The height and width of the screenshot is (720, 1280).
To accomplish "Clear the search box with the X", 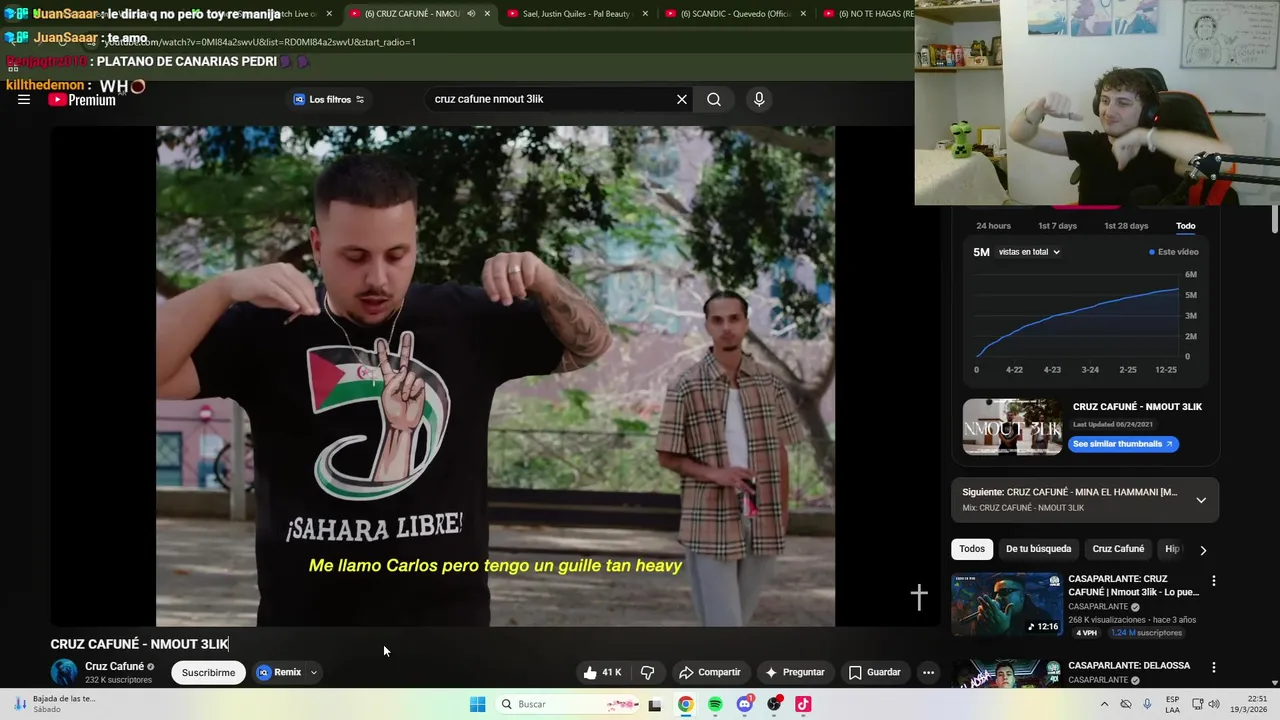I will [x=682, y=99].
